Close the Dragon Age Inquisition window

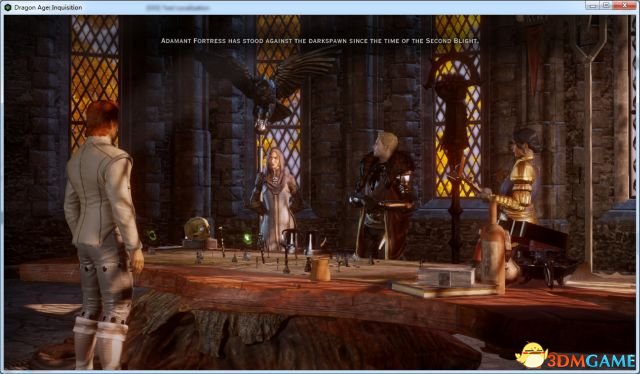(x=624, y=5)
